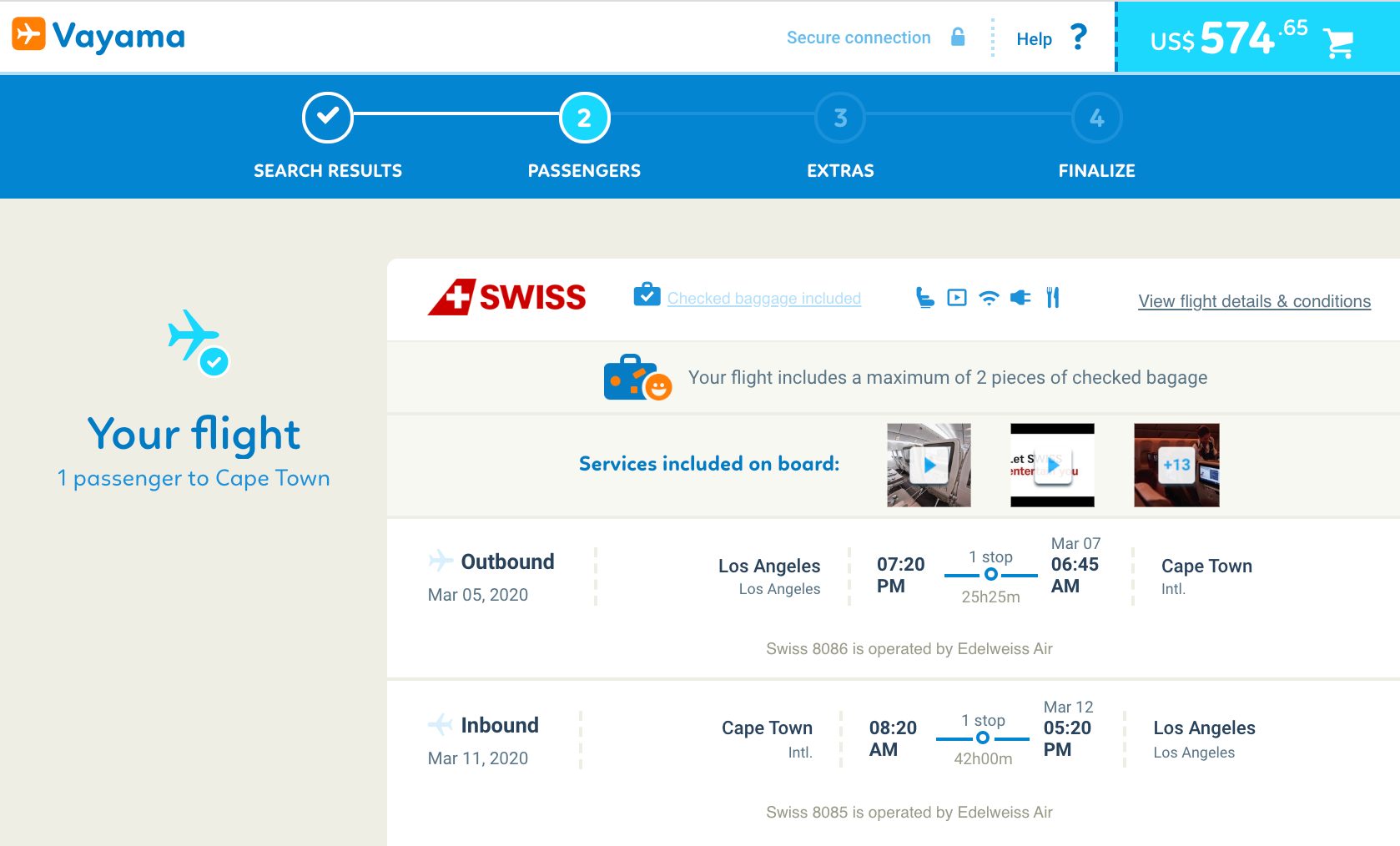The height and width of the screenshot is (846, 1400).
Task: Go back to Search Results step circle
Action: click(328, 118)
